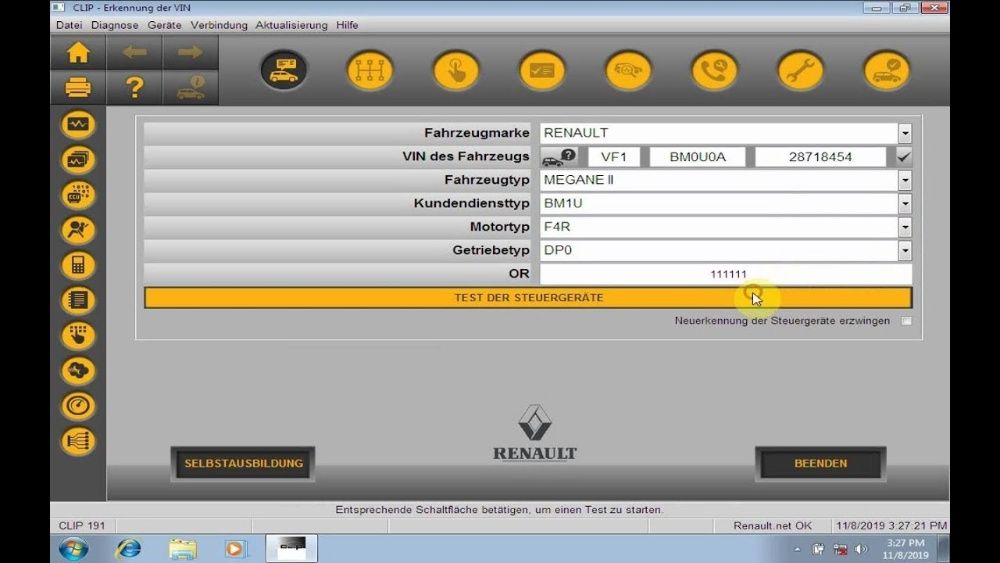Open the wrench repair icon
Image resolution: width=1000 pixels, height=563 pixels.
800,70
